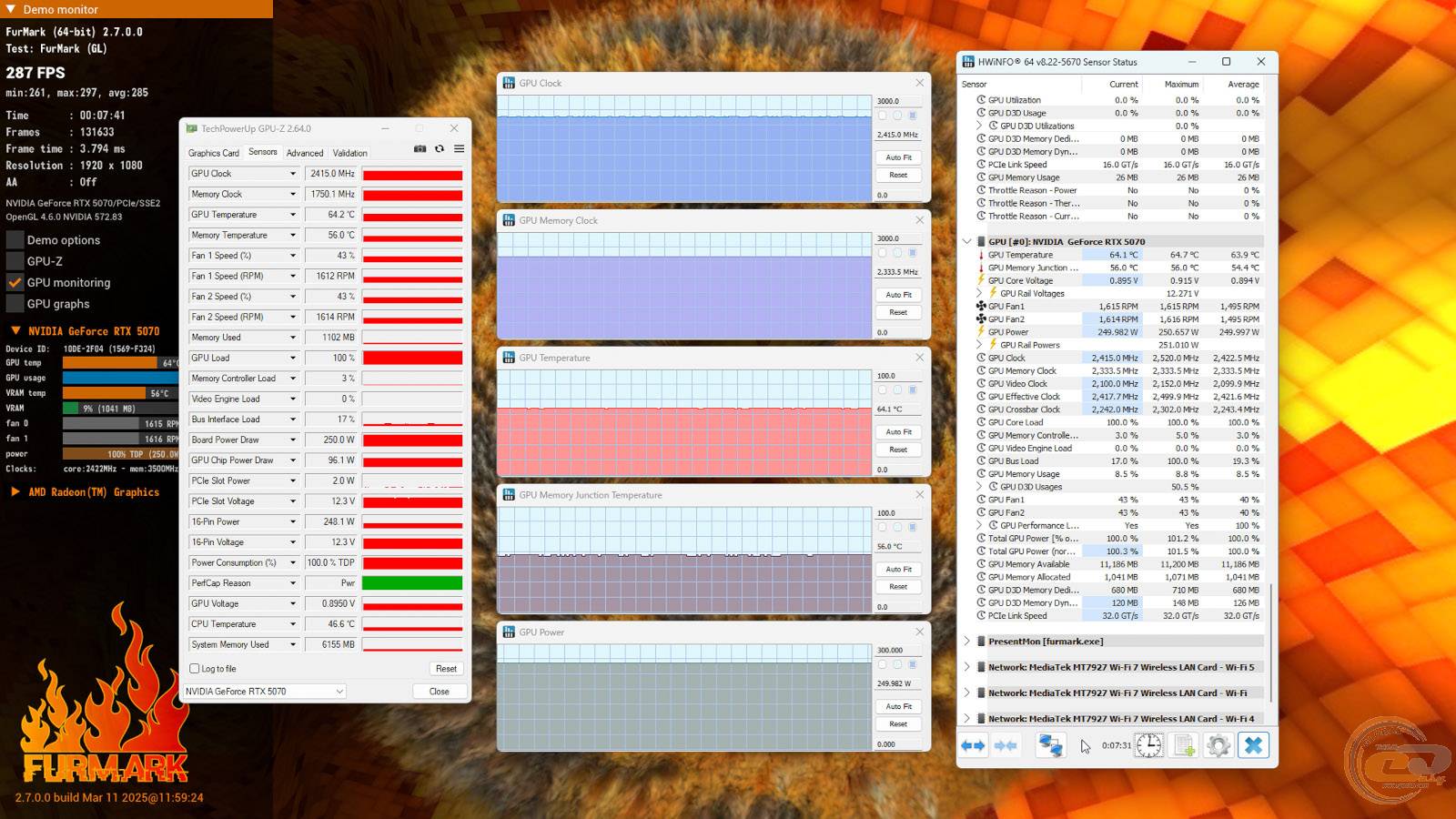
Task: Click Maximum column header in HWiNFO
Action: pos(1181,85)
